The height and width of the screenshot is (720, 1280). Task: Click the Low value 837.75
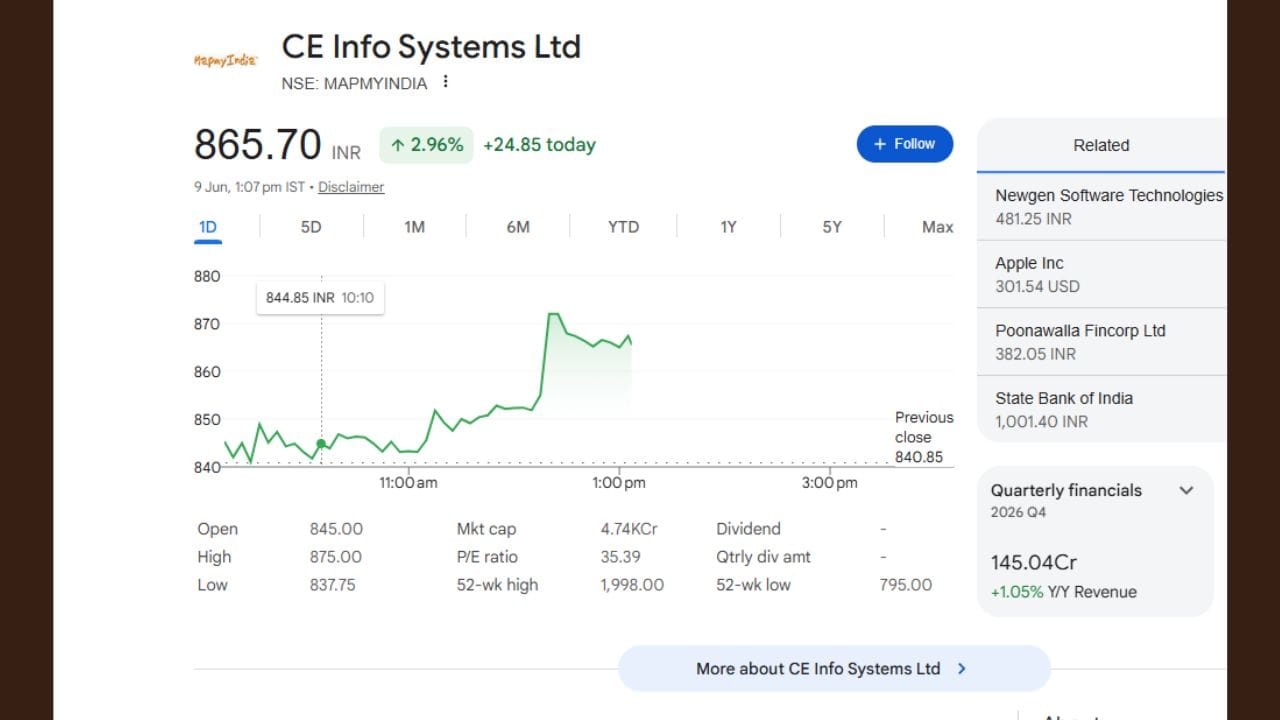pos(332,585)
